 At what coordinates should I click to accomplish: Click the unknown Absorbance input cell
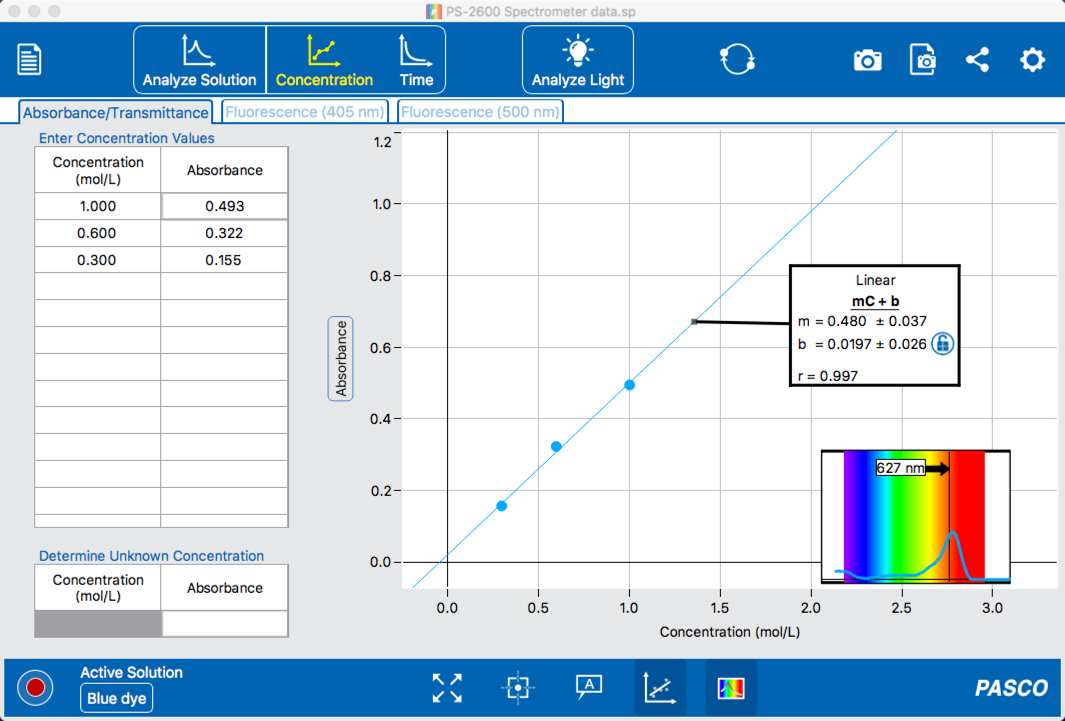225,623
